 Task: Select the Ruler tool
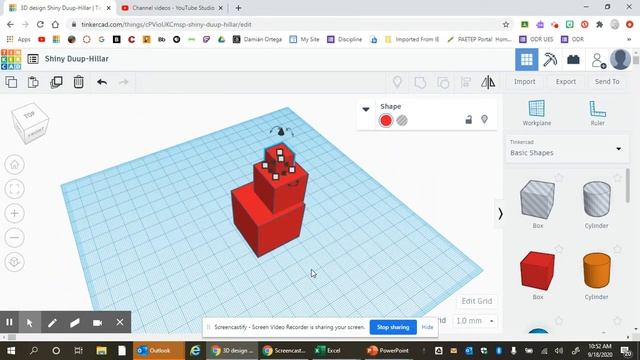click(x=598, y=113)
